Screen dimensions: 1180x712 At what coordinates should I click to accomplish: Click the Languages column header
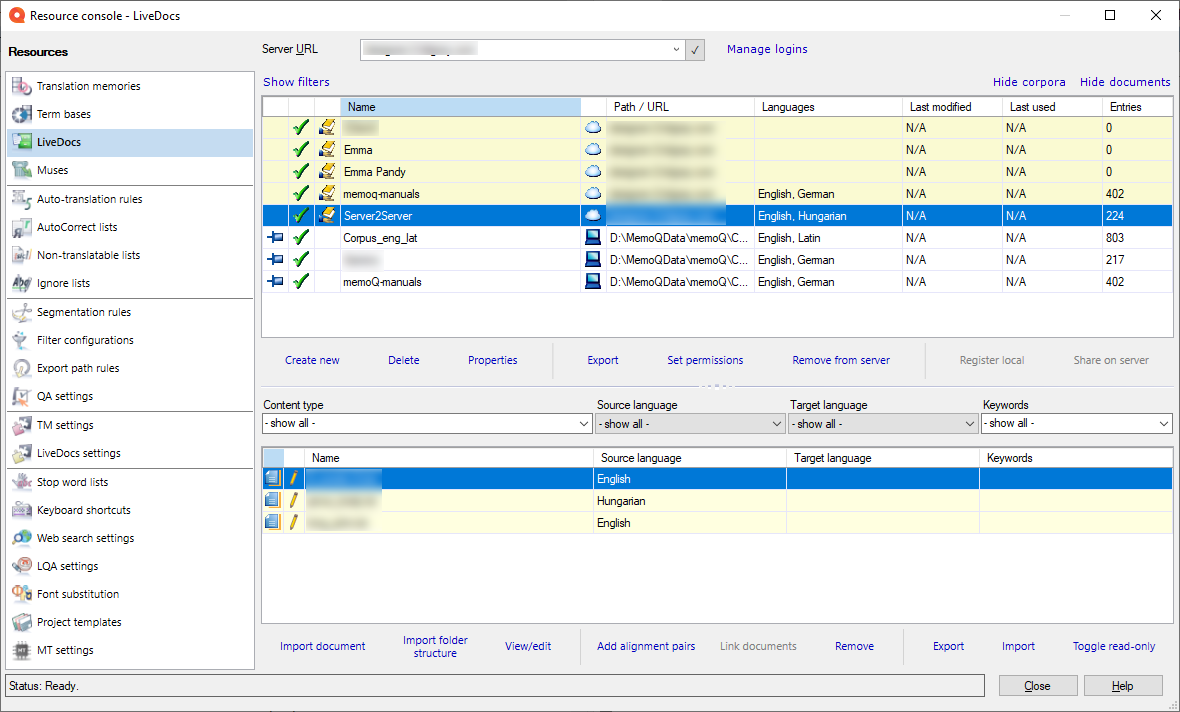(x=828, y=107)
